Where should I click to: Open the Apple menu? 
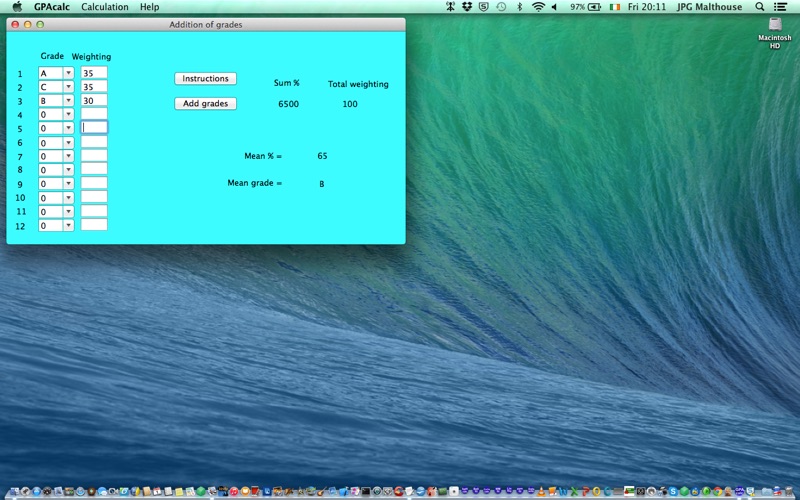point(17,7)
